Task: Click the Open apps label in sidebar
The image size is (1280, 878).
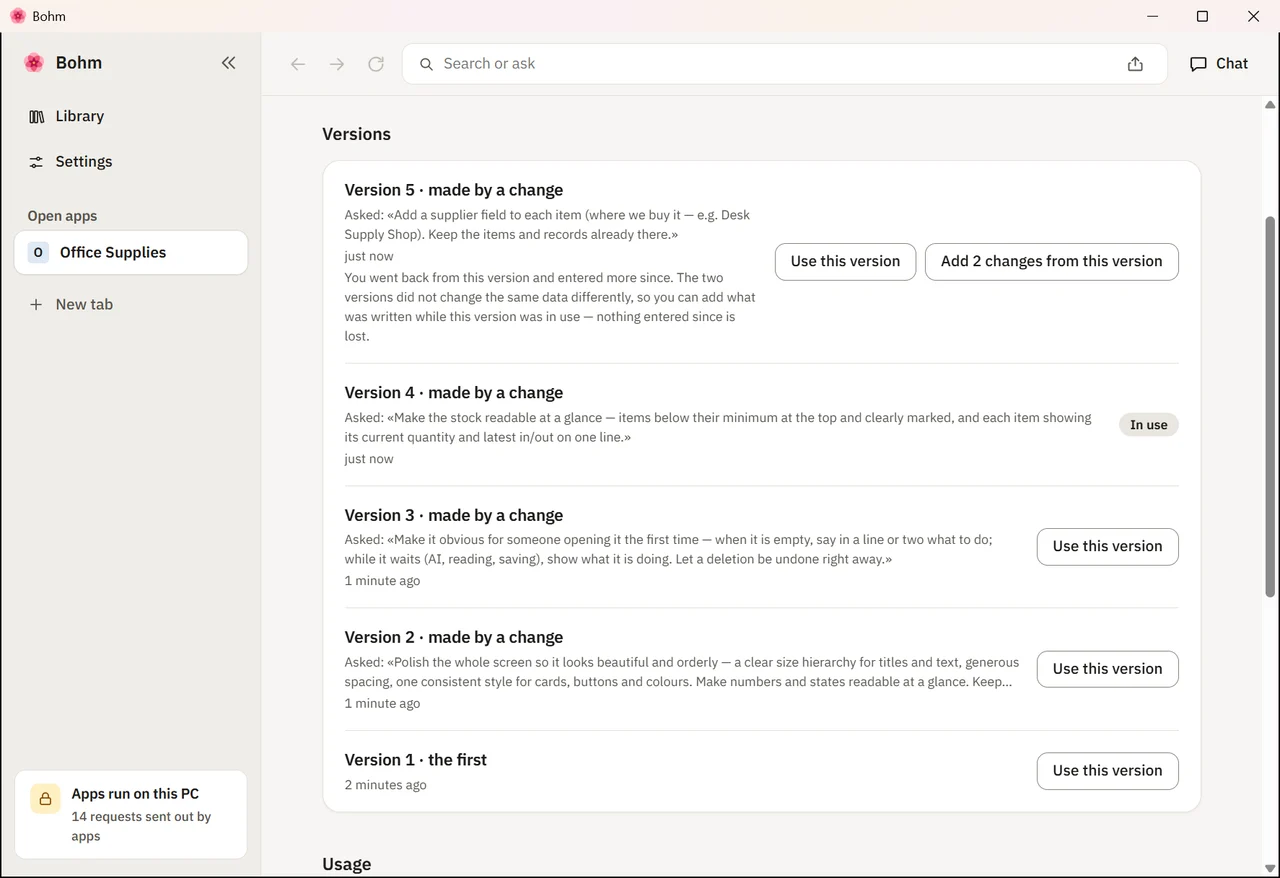Action: [62, 216]
